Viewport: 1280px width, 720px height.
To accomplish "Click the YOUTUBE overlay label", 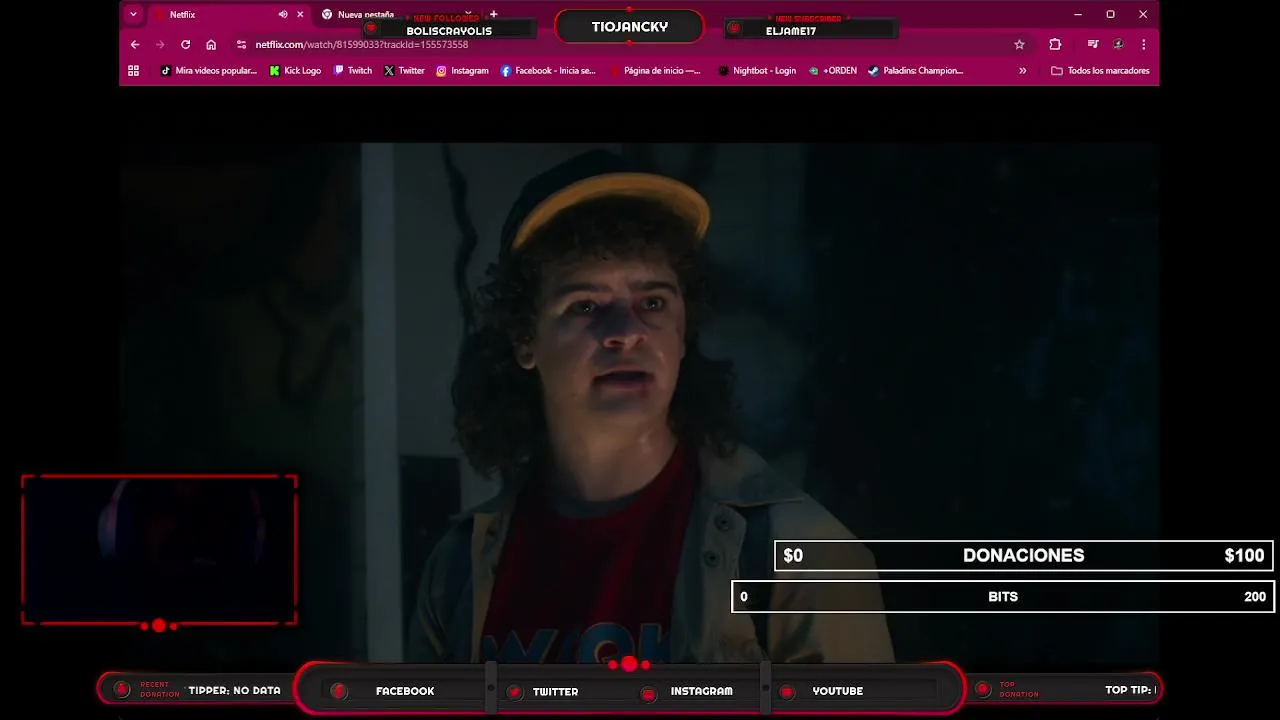I will [x=837, y=691].
